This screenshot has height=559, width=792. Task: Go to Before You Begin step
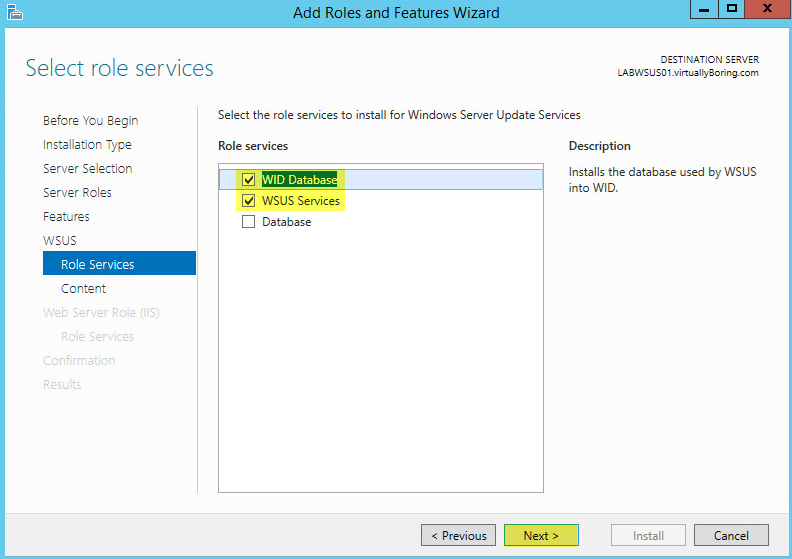click(90, 121)
